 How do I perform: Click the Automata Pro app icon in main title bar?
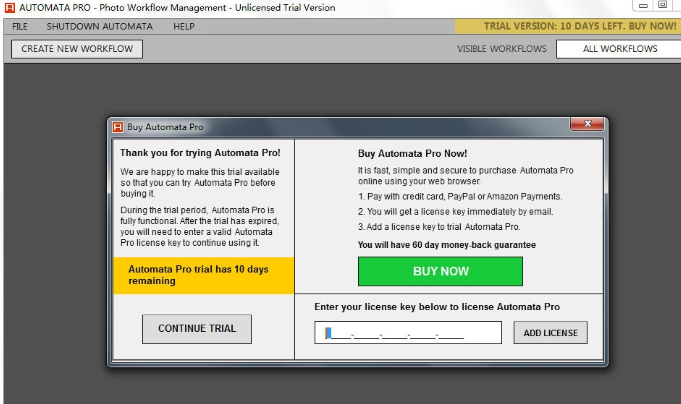(x=10, y=7)
